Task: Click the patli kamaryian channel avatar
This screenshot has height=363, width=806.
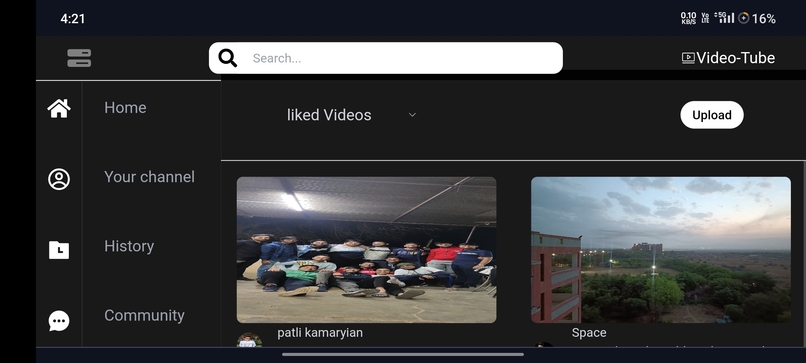Action: click(x=249, y=340)
